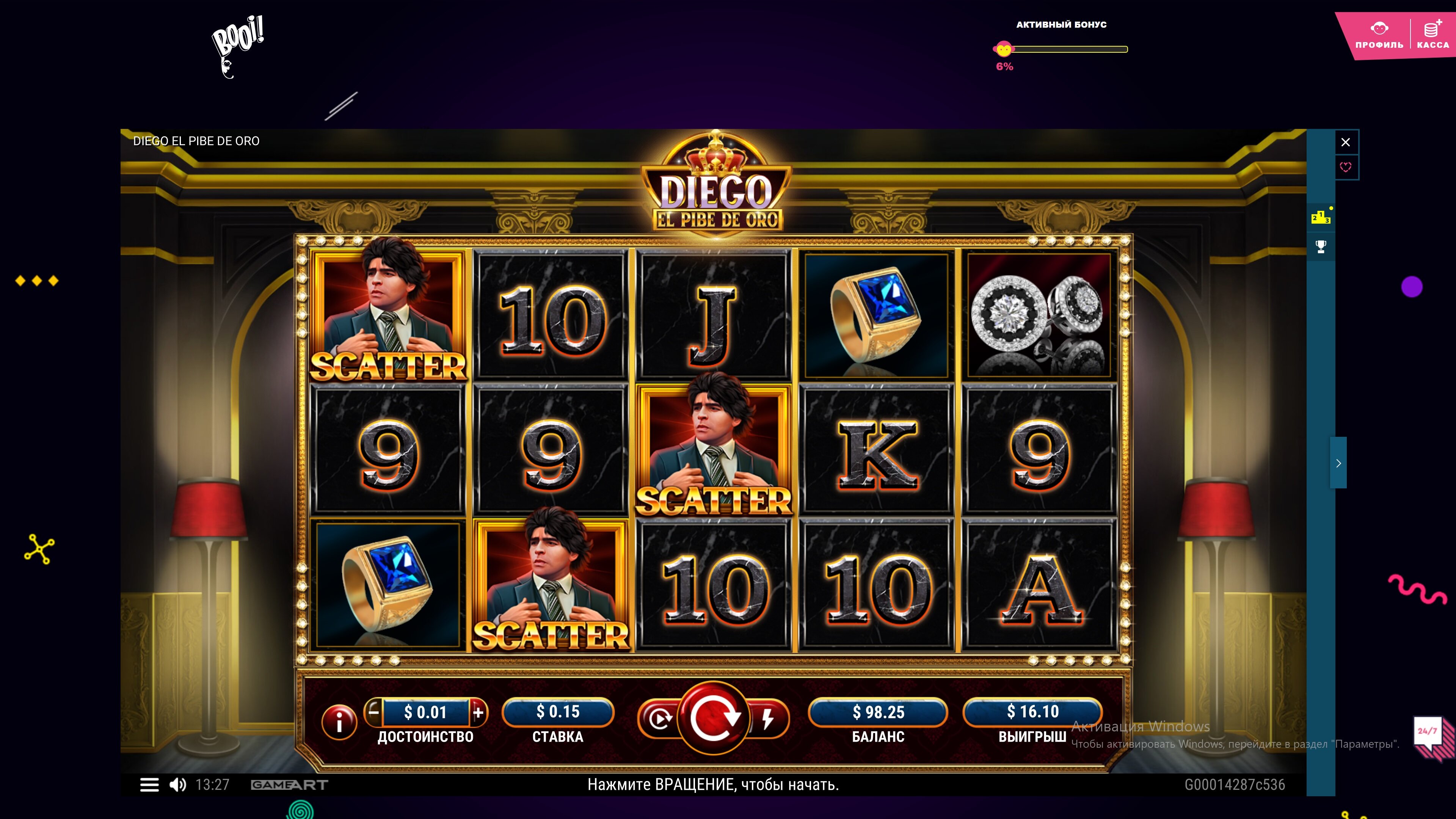The image size is (1456, 819).
Task: Open the Касса cashier button
Action: pyautogui.click(x=1433, y=35)
